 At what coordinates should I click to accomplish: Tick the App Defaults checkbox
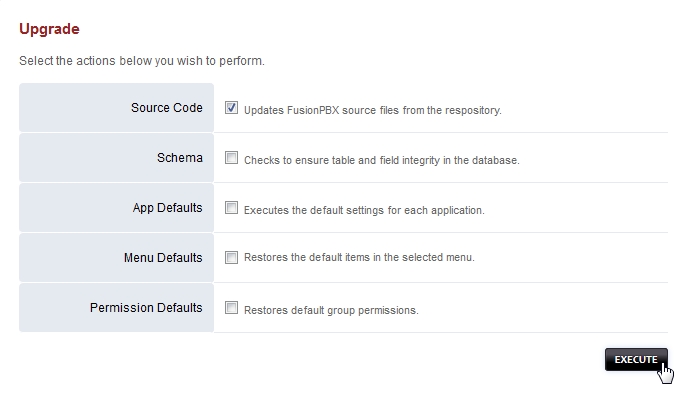click(x=232, y=208)
